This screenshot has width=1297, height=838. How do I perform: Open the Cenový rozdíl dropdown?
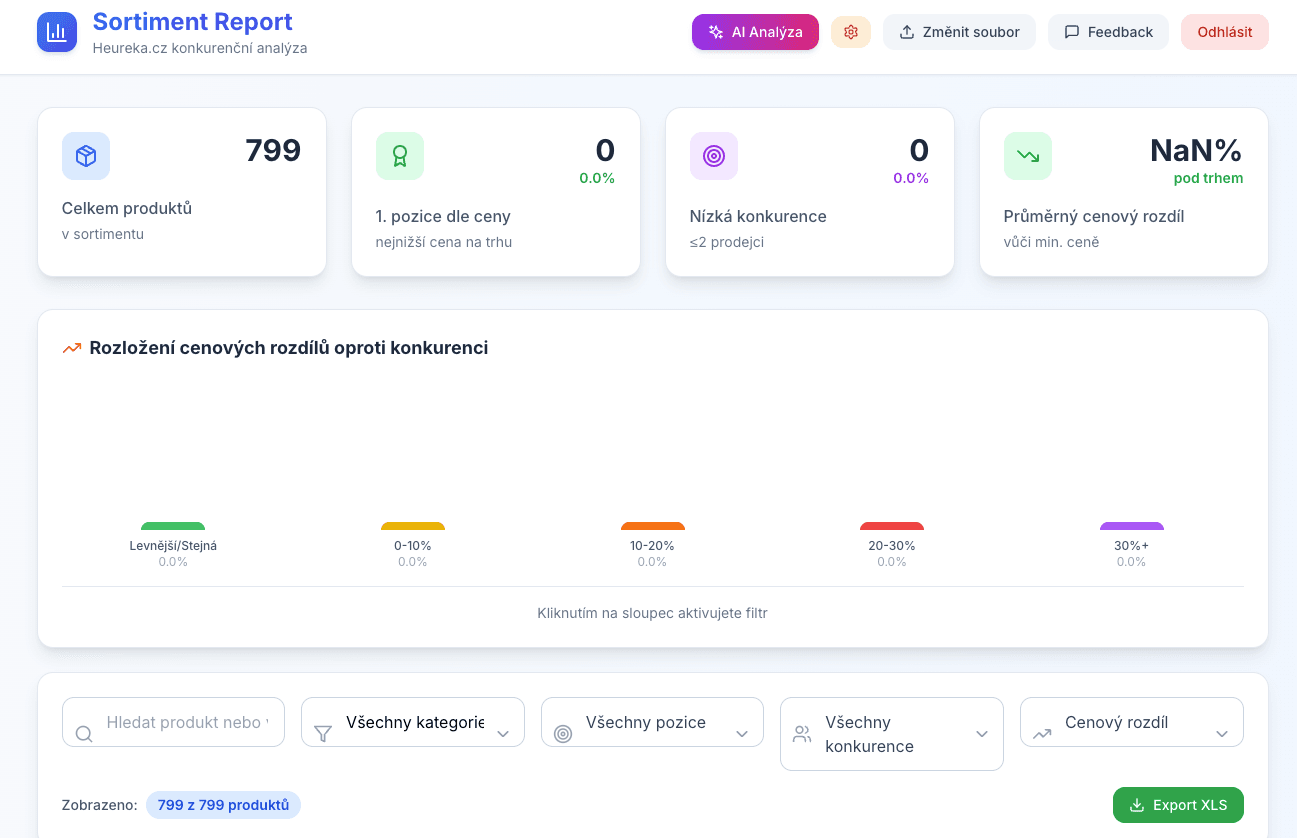pos(1131,721)
